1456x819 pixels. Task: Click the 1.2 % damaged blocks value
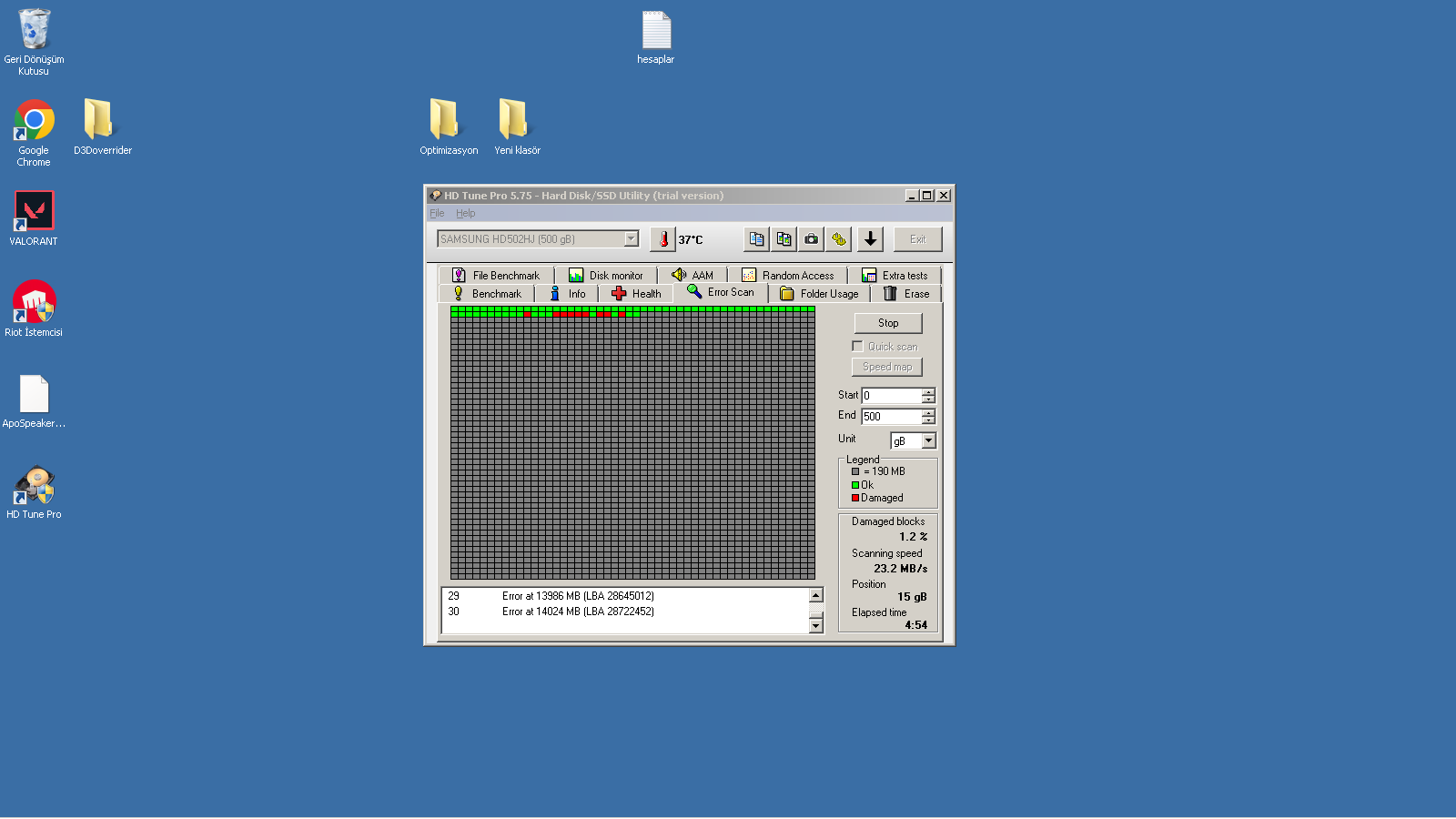tap(914, 537)
